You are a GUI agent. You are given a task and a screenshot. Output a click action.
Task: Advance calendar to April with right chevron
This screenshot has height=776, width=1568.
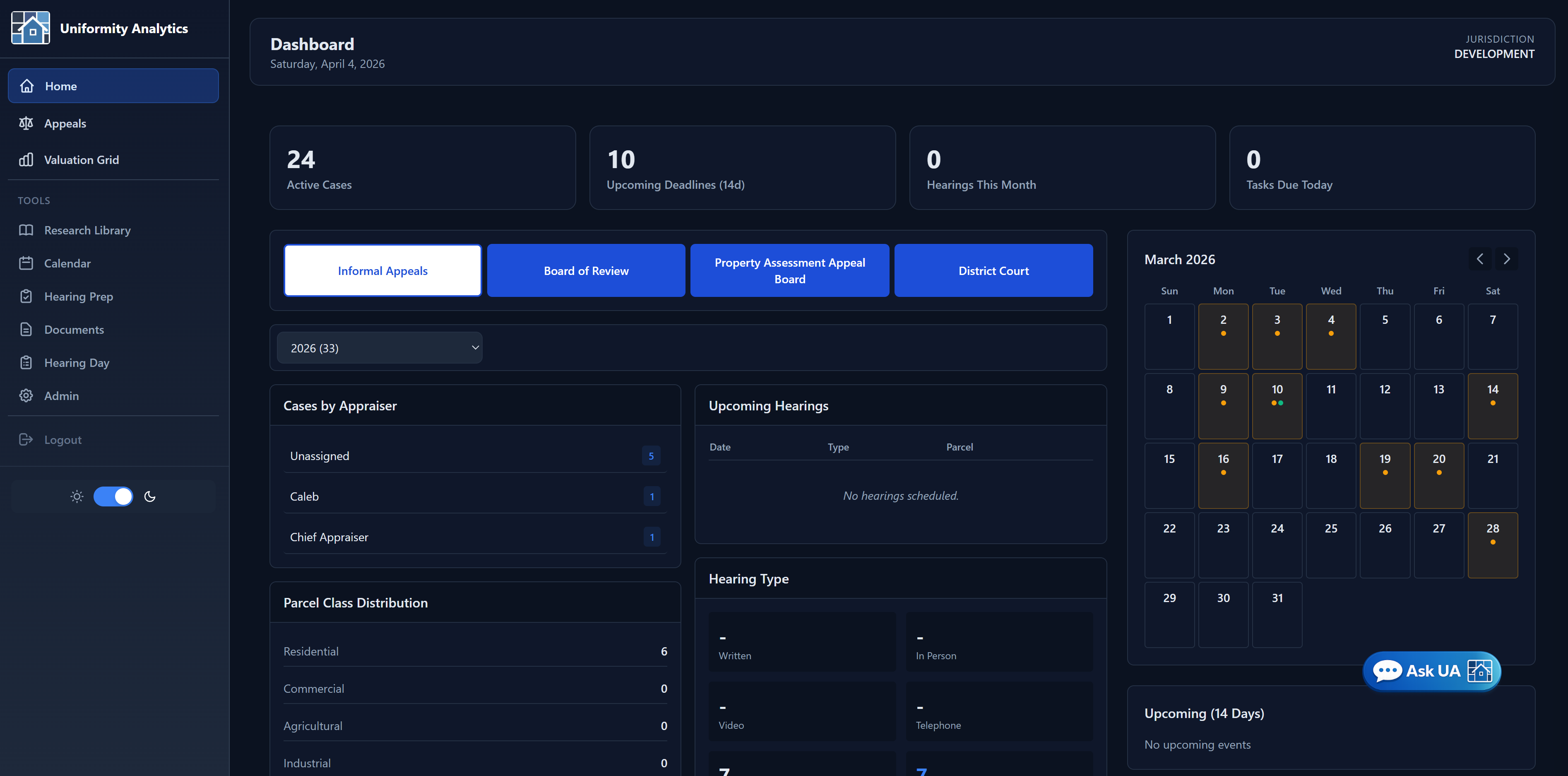coord(1506,258)
